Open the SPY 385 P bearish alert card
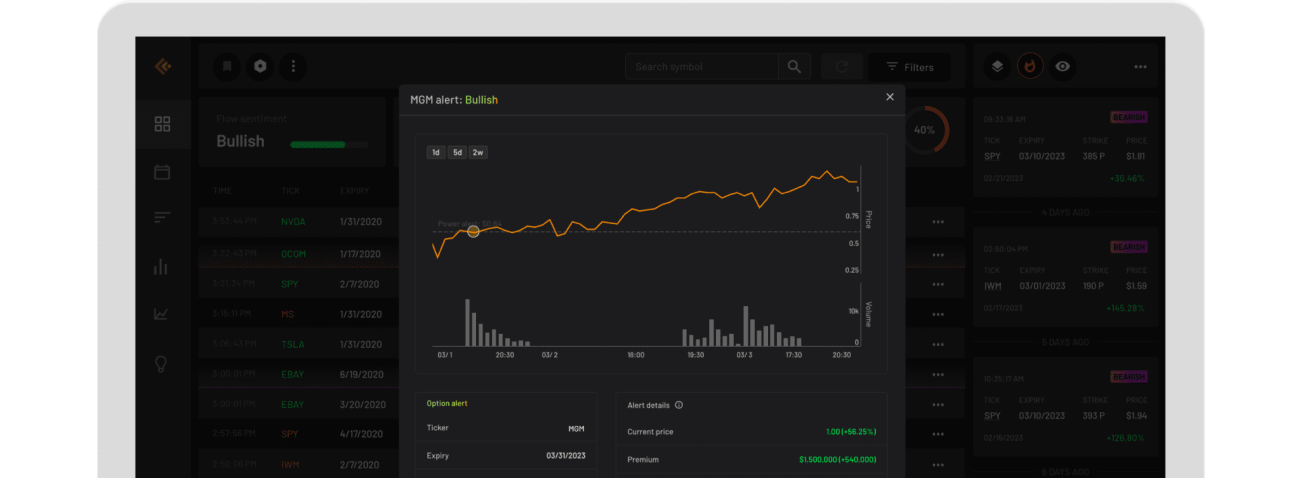This screenshot has width=1300, height=478. point(1064,147)
